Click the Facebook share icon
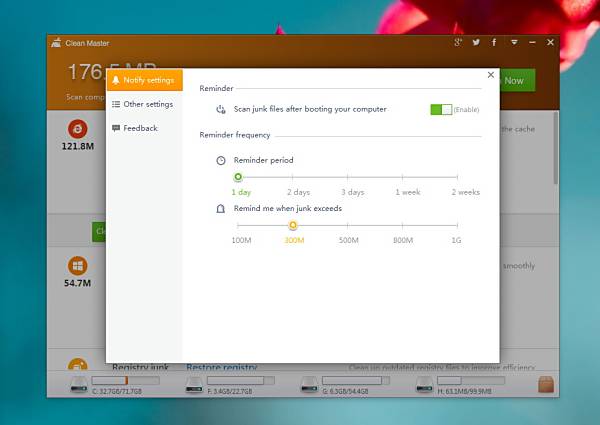This screenshot has width=600, height=425. coord(494,42)
